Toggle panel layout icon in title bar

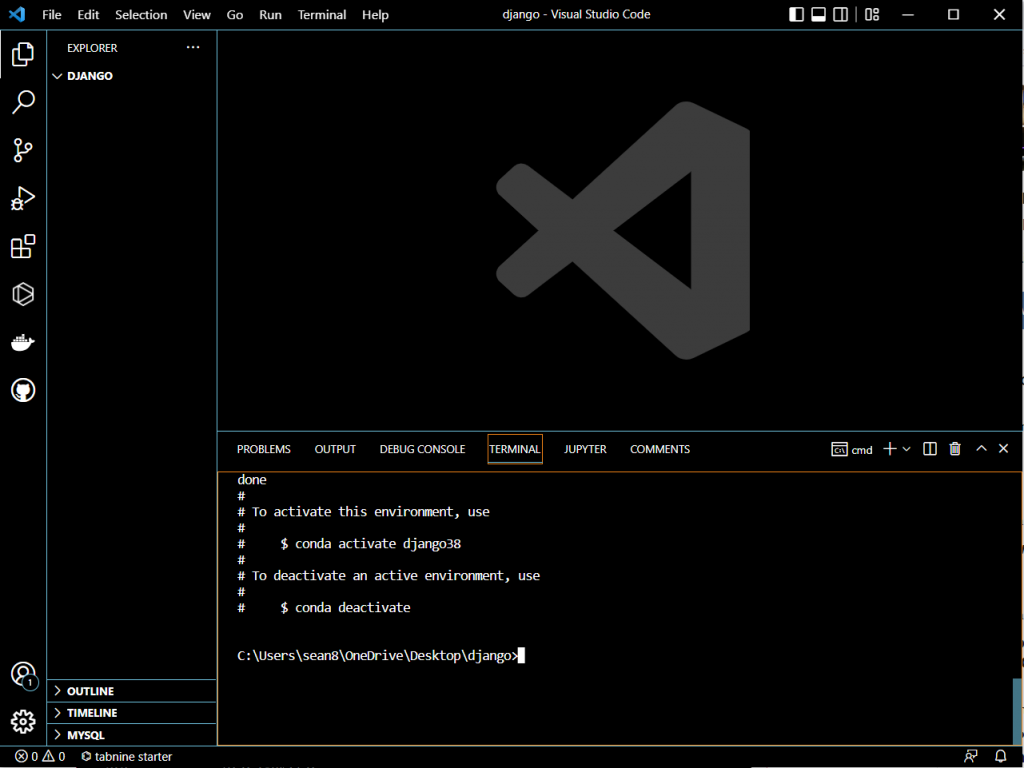(x=818, y=14)
